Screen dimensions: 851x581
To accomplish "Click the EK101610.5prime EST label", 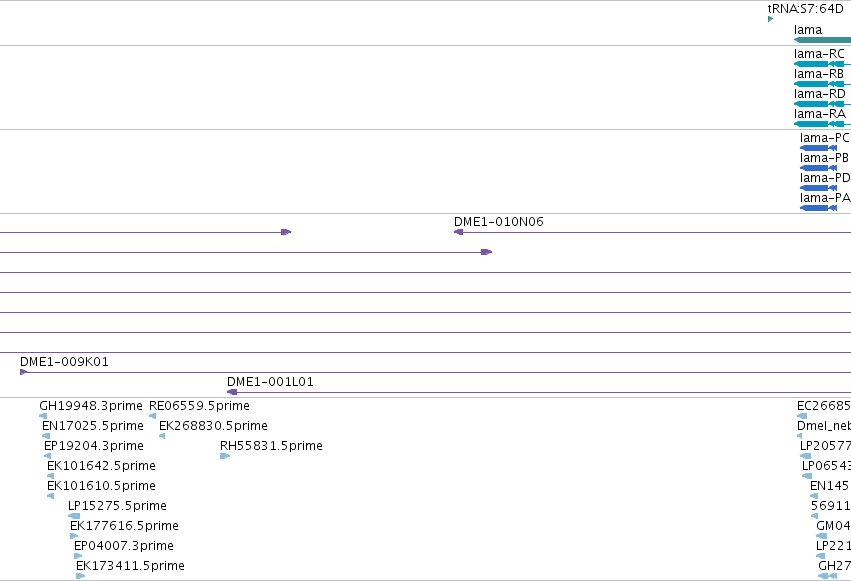I will click(x=101, y=486).
